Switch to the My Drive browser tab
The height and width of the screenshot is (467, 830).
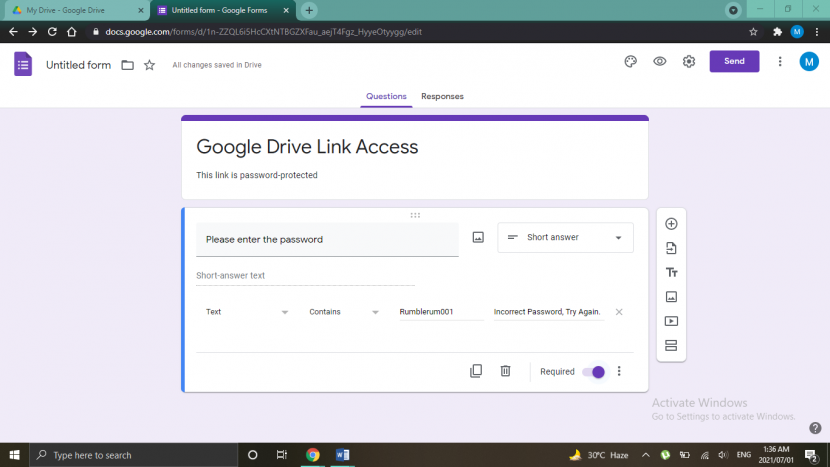pyautogui.click(x=74, y=10)
